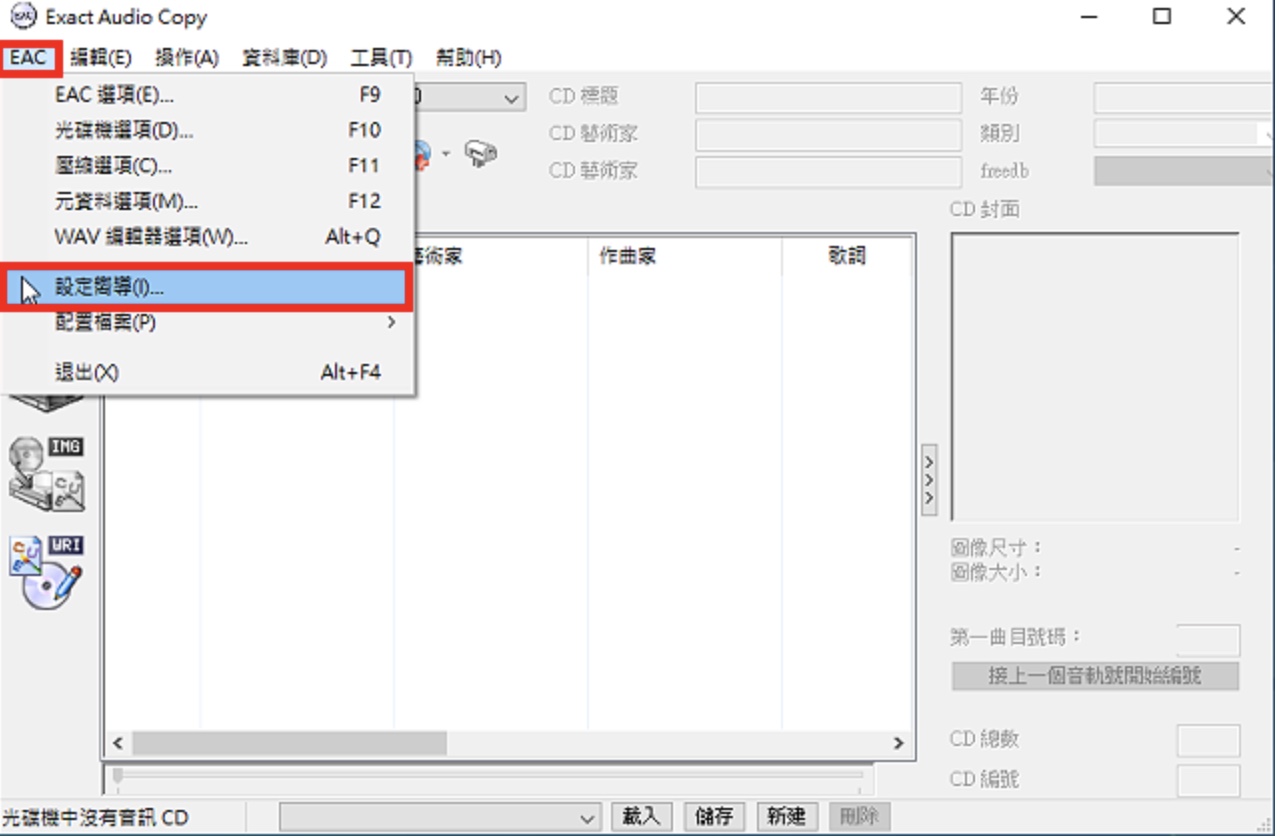The image size is (1280, 838).
Task: Open the 操作(A) menu
Action: click(x=187, y=58)
